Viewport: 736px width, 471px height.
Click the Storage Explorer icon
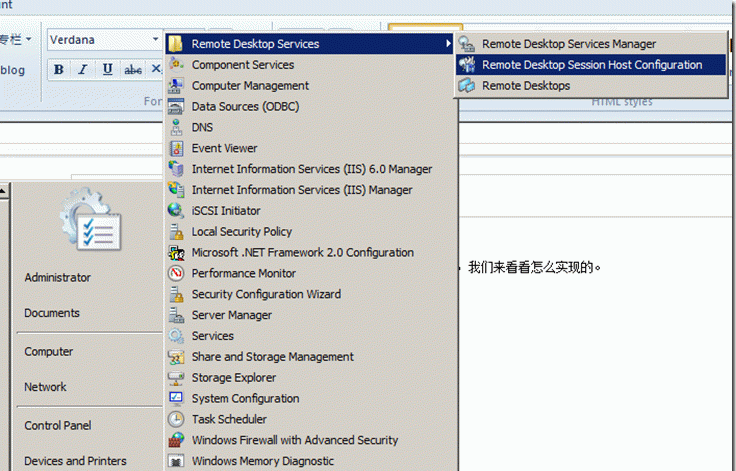[x=176, y=378]
